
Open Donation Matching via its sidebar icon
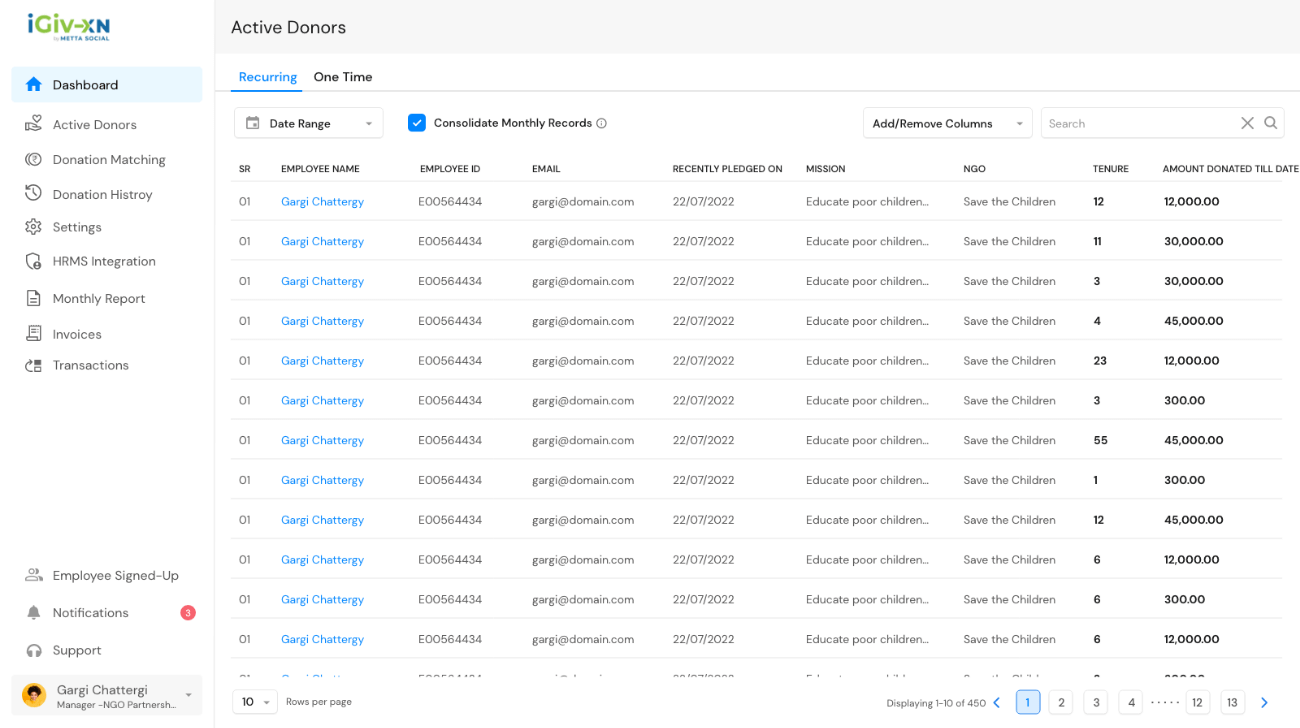click(34, 160)
